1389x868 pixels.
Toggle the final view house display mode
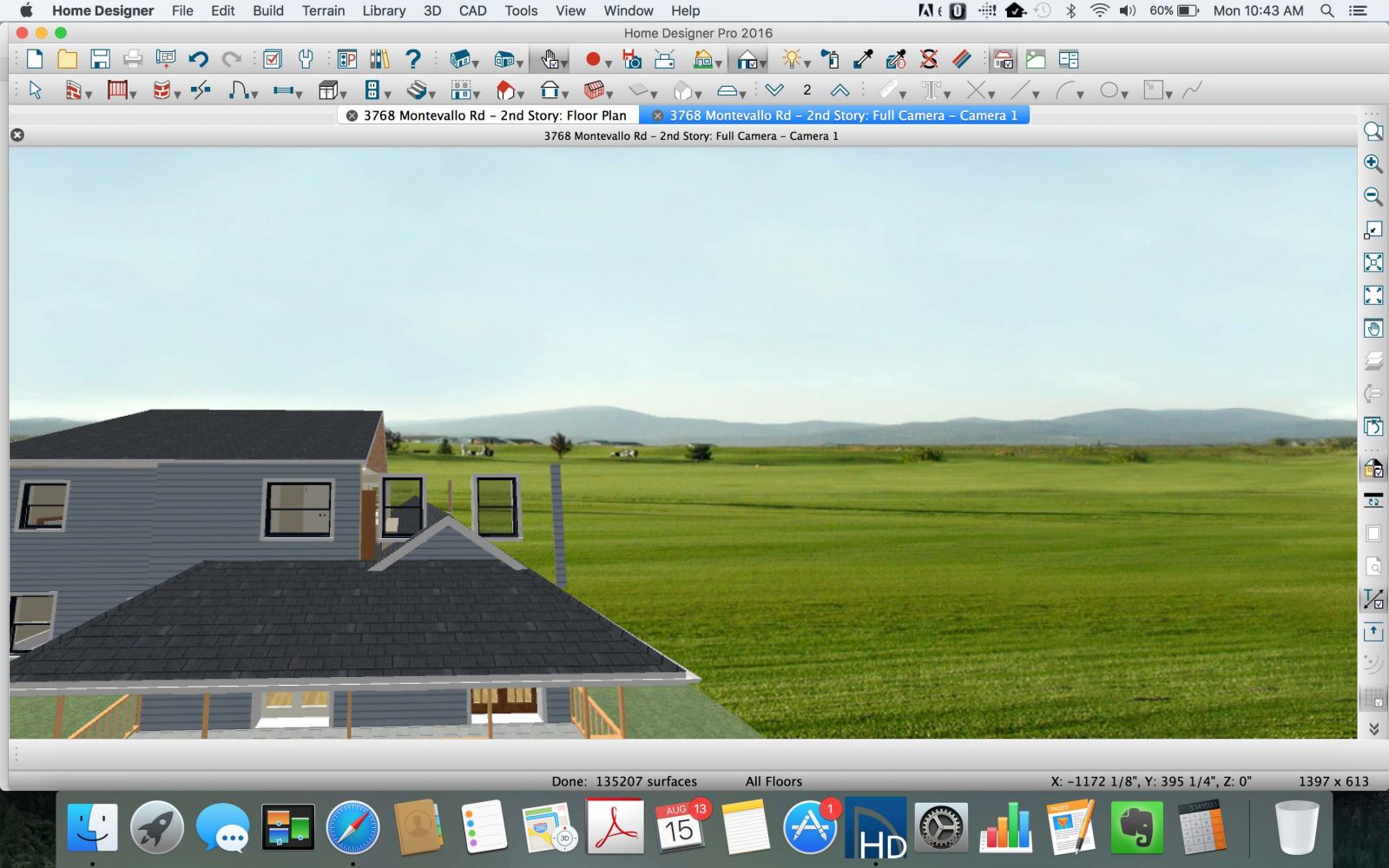click(x=746, y=59)
